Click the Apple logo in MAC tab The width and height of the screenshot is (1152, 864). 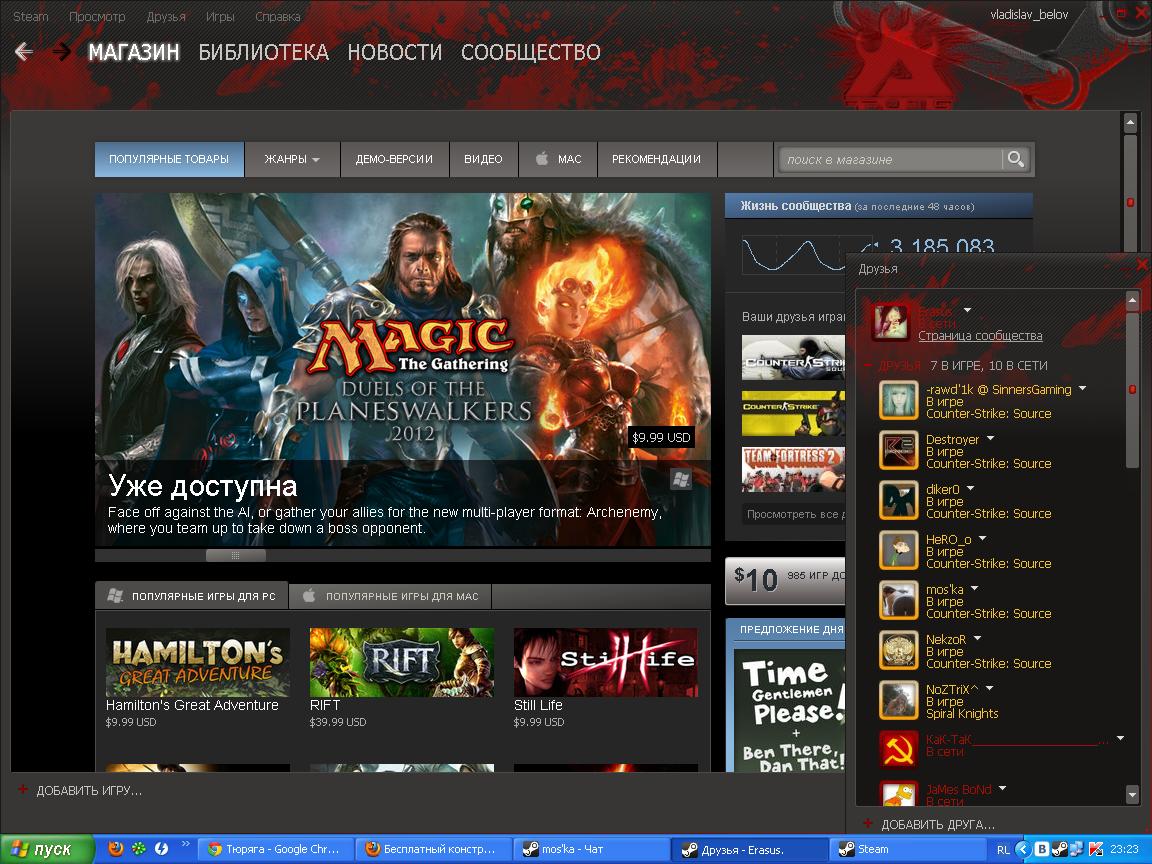tap(541, 158)
